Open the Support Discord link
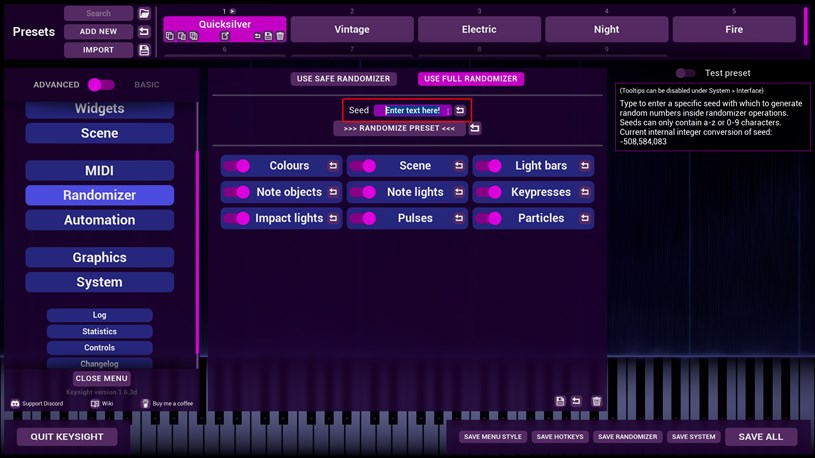This screenshot has width=815, height=458. coord(37,403)
